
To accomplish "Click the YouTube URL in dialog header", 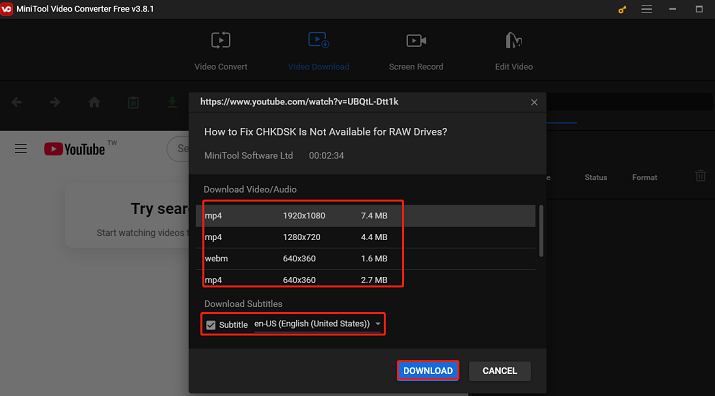I will [299, 102].
